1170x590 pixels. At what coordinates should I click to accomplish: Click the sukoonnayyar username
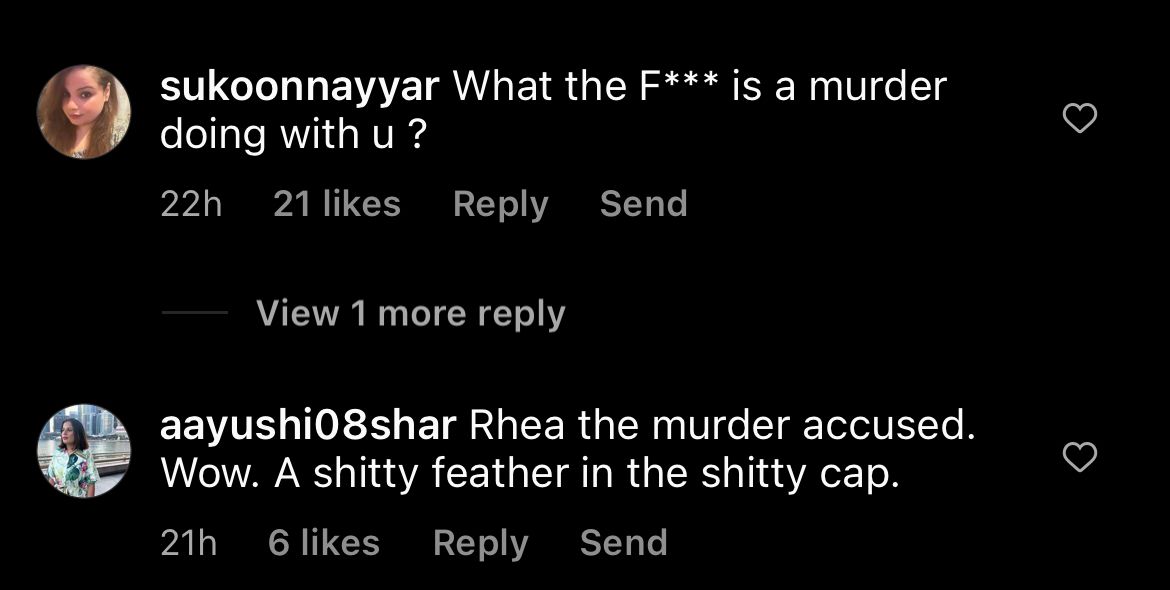[x=299, y=87]
